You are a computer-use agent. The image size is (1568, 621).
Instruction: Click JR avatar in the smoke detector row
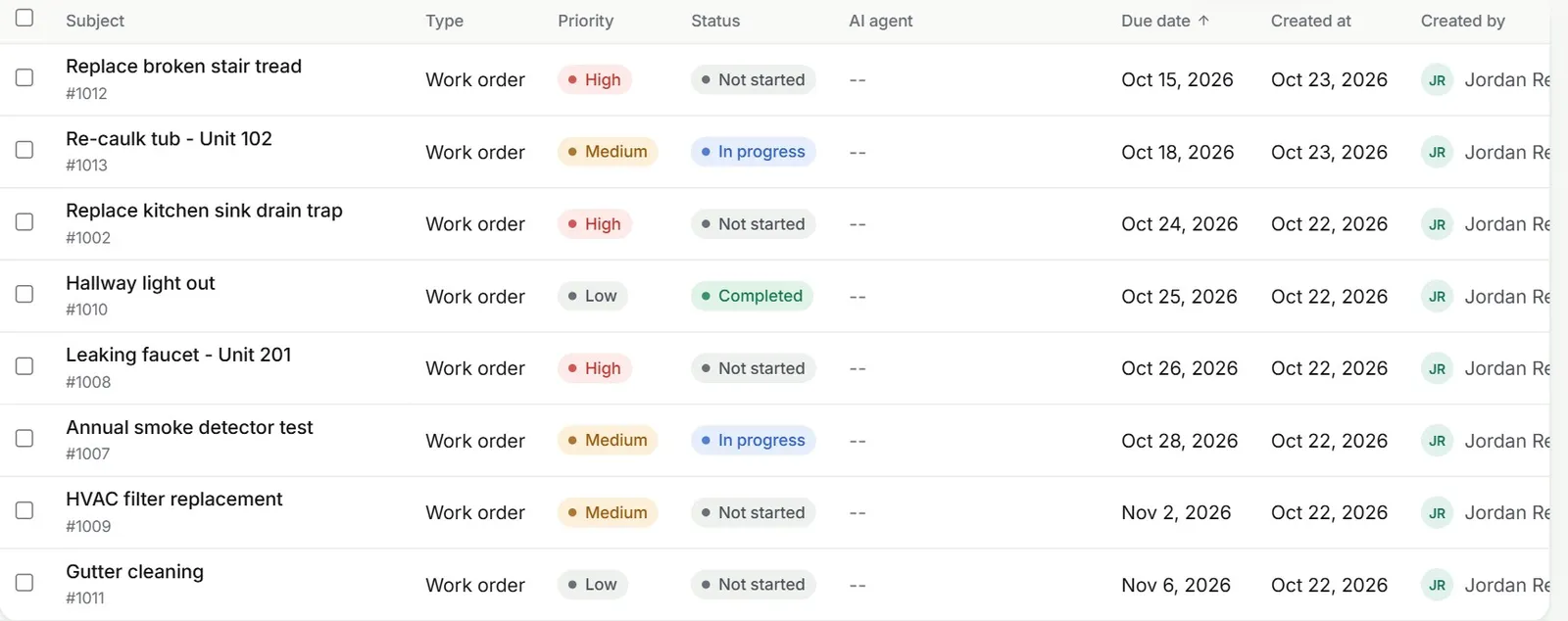[x=1437, y=441]
